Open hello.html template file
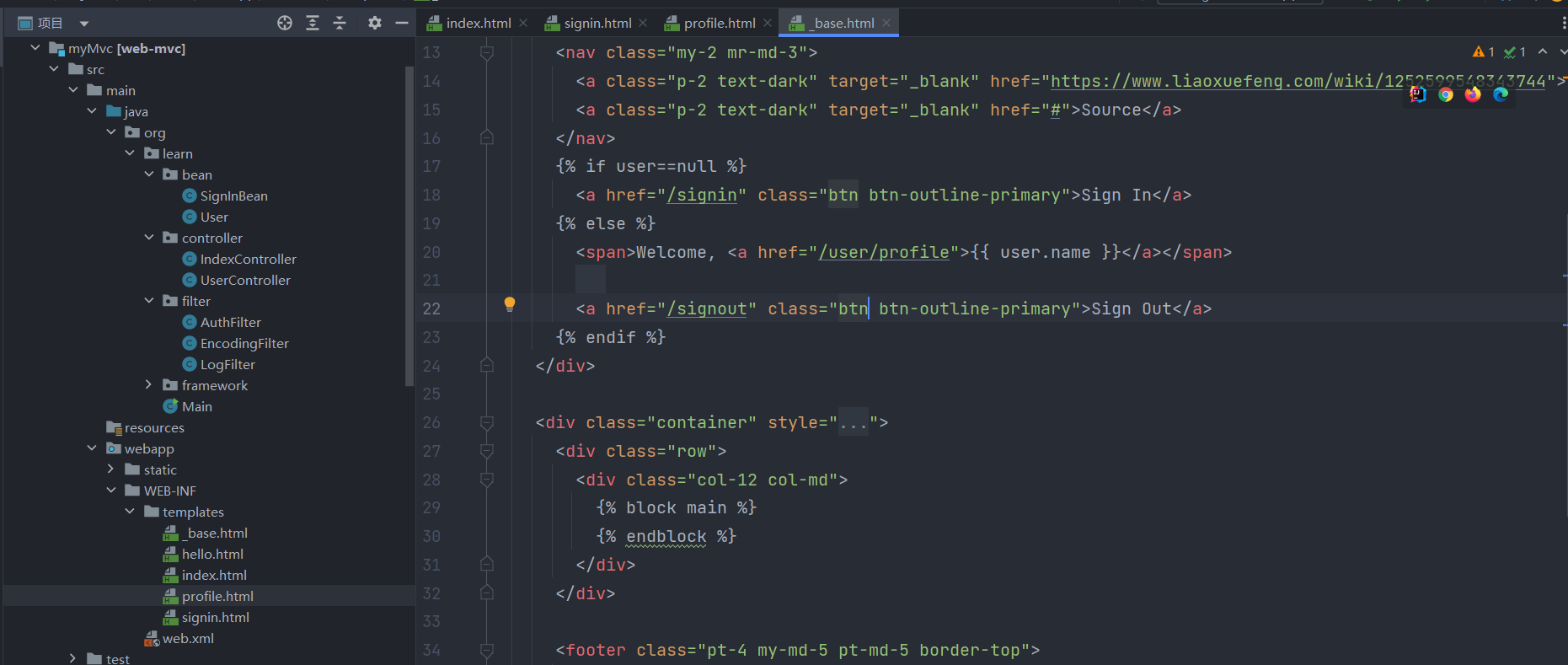Screen dimensions: 1568x665 [x=212, y=554]
